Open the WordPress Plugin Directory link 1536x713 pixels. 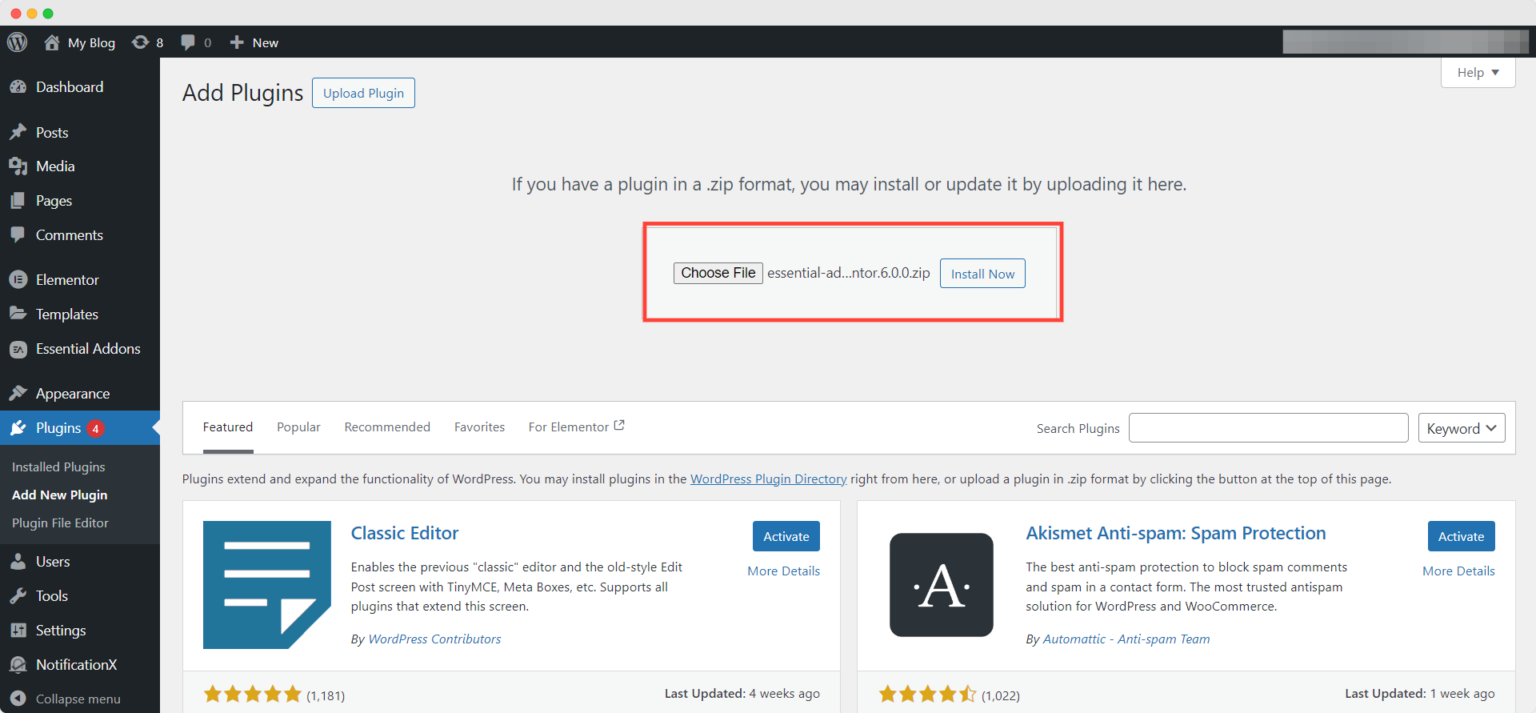tap(768, 478)
